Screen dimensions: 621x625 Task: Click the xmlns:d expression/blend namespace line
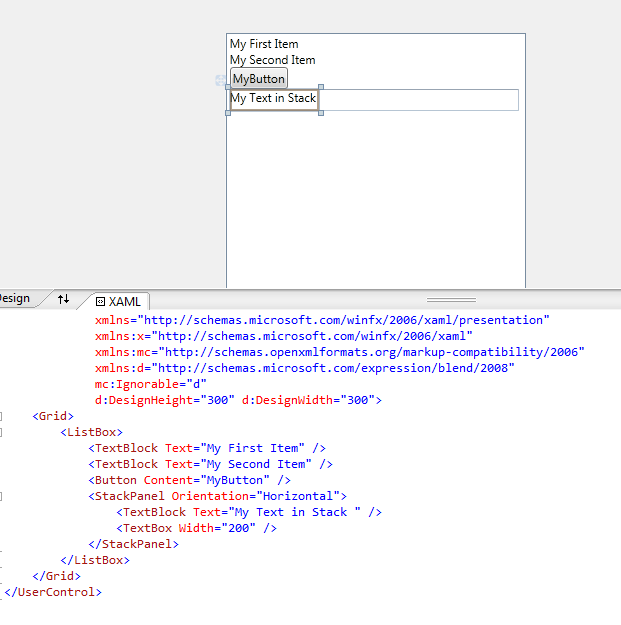click(x=305, y=368)
